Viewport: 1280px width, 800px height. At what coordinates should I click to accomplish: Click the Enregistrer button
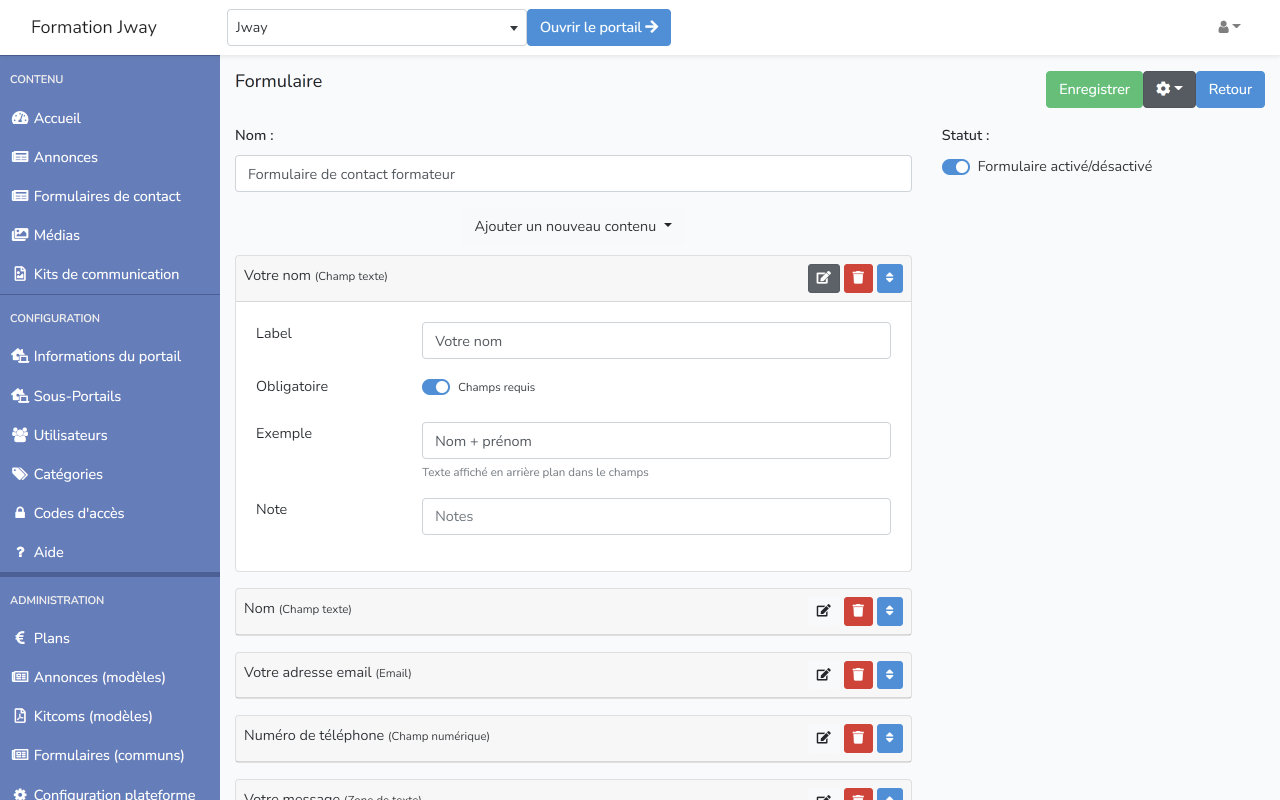click(1094, 89)
